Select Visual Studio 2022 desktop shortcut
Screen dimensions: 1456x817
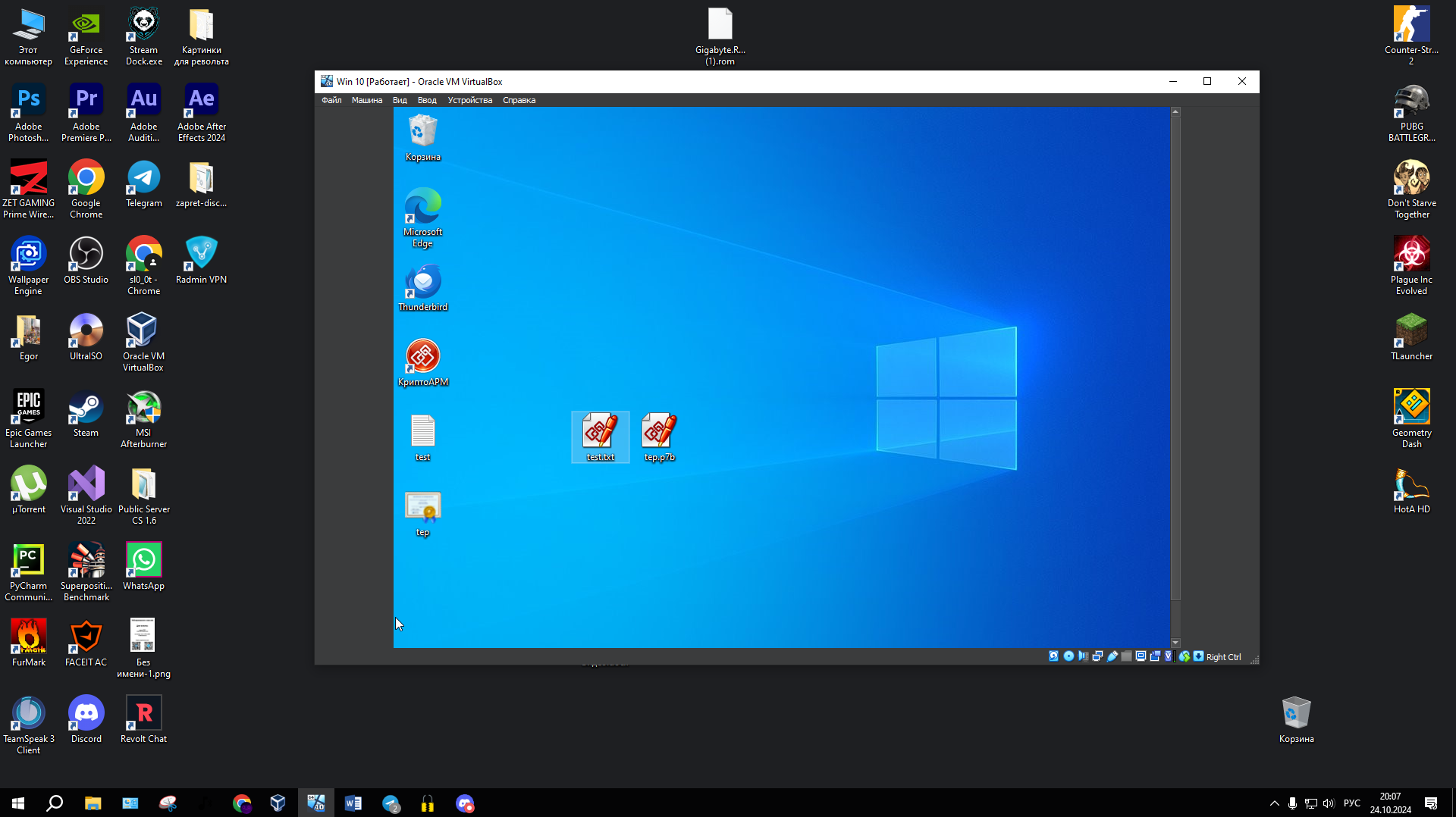coord(86,495)
